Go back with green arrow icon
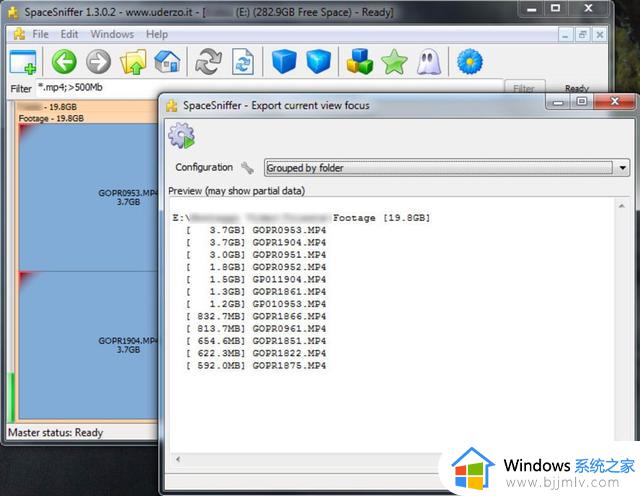The height and width of the screenshot is (496, 640). click(64, 62)
